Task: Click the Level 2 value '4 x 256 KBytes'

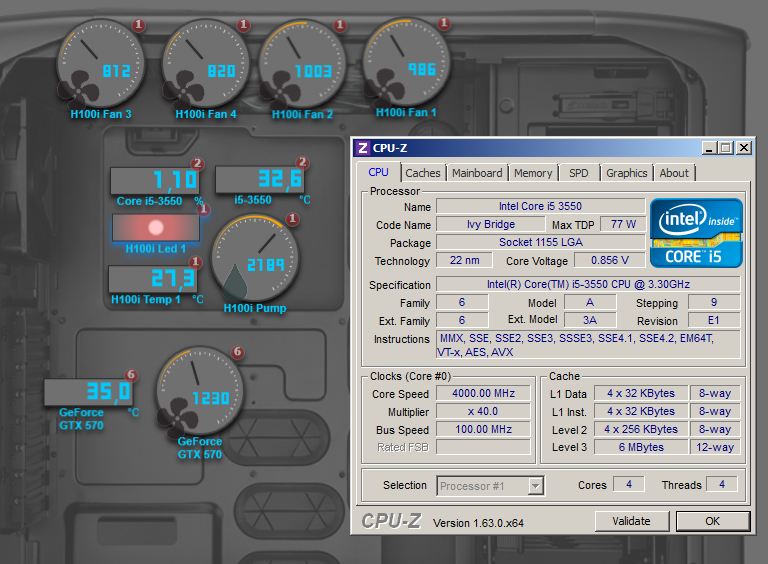Action: point(641,429)
